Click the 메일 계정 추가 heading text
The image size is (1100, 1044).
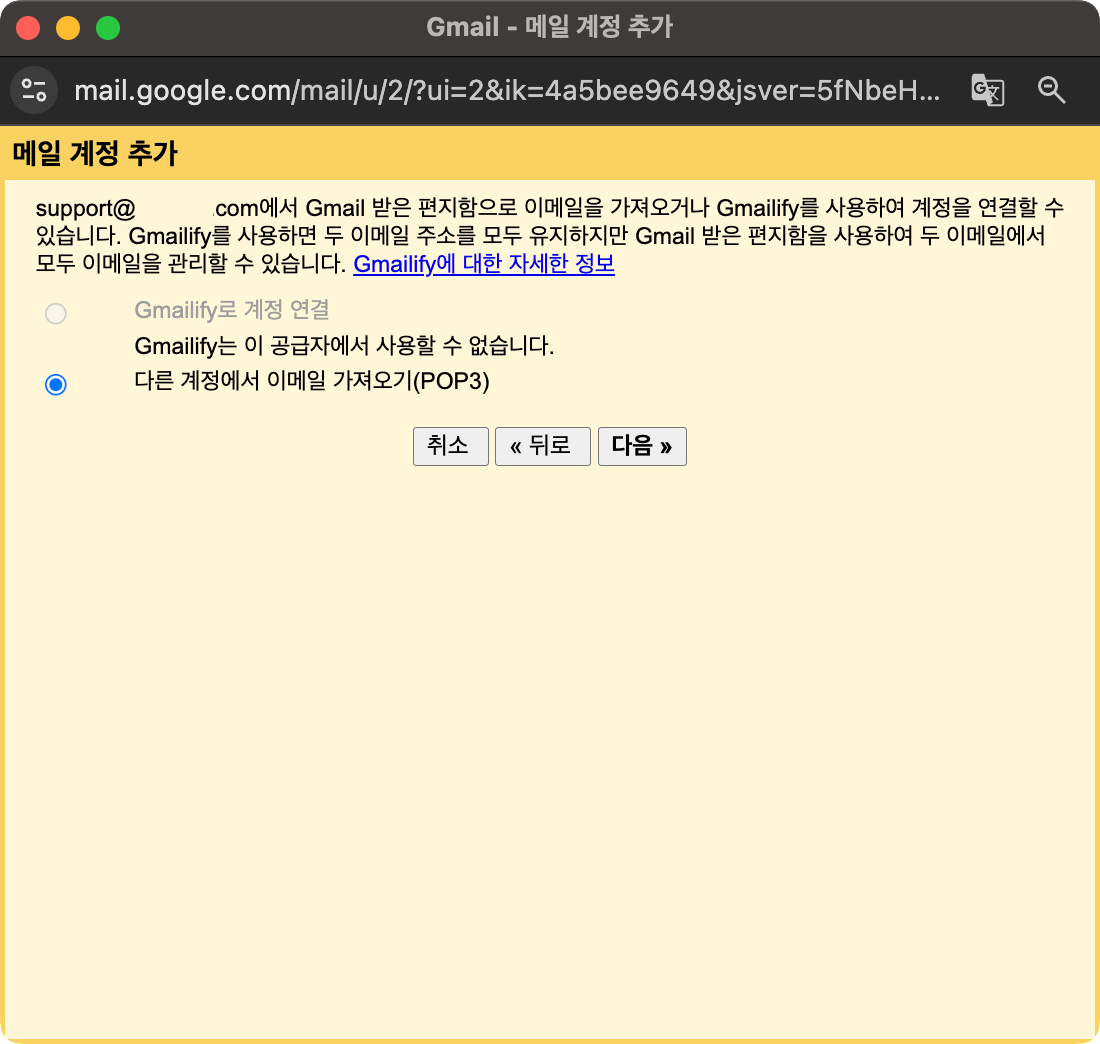click(95, 153)
